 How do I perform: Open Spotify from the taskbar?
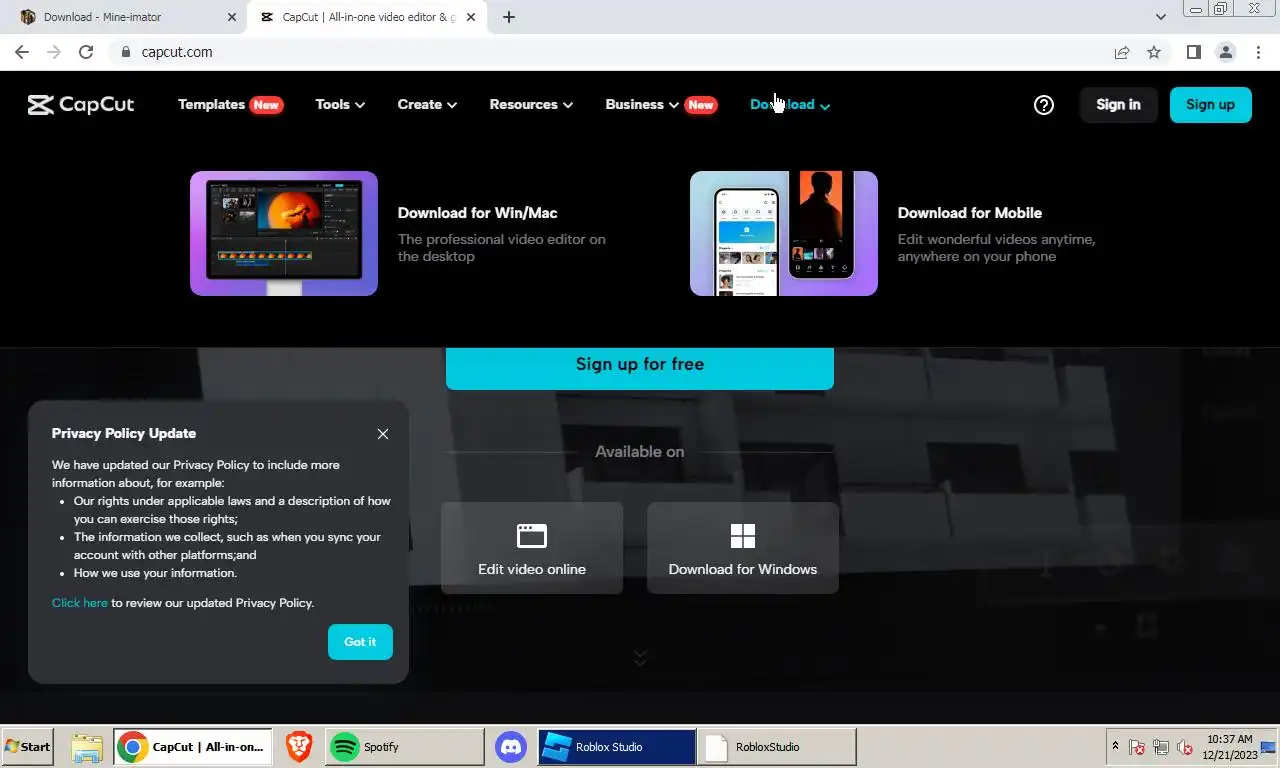[405, 746]
